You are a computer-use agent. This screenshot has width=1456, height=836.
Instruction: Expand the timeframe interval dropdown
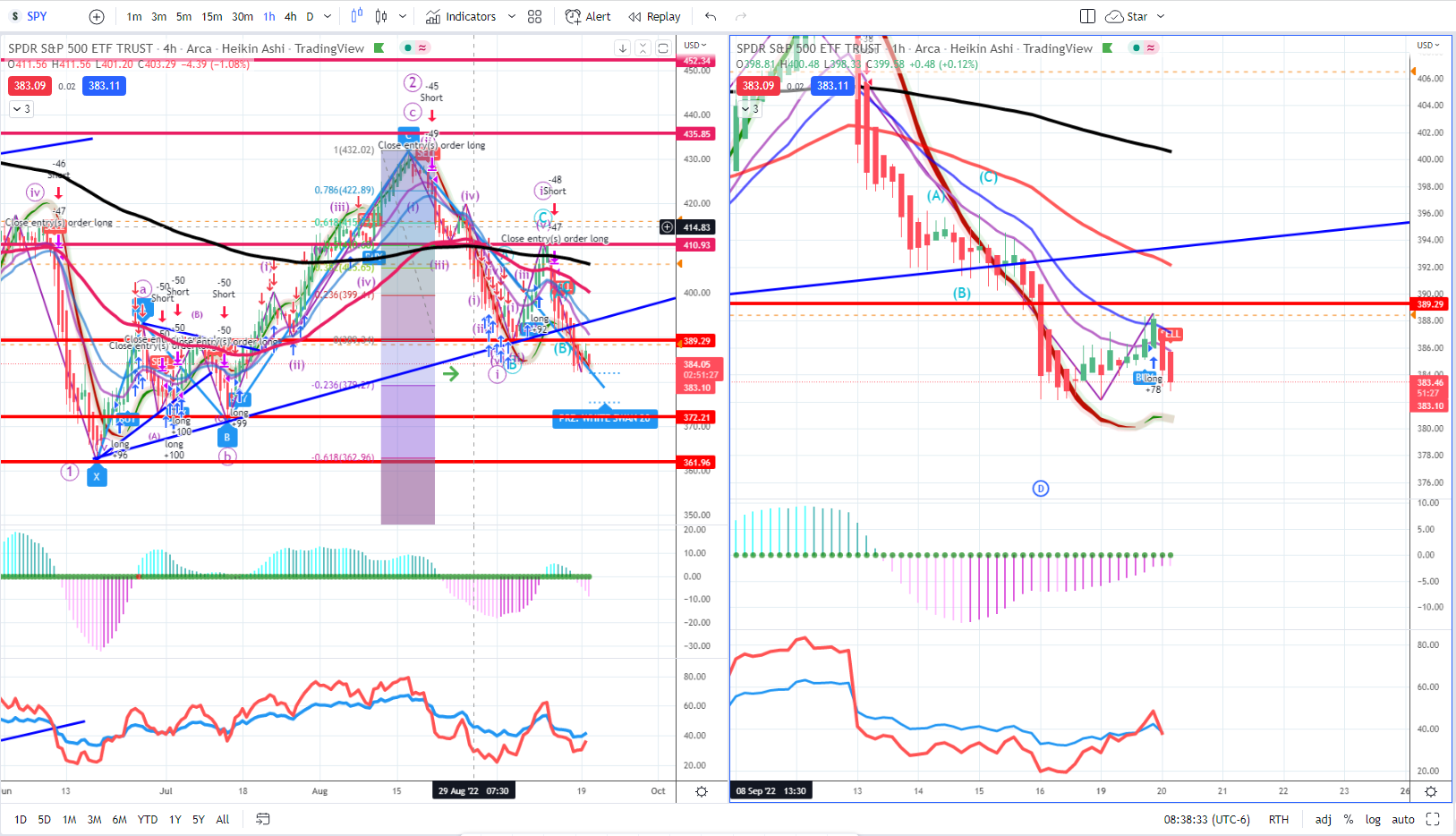[328, 16]
